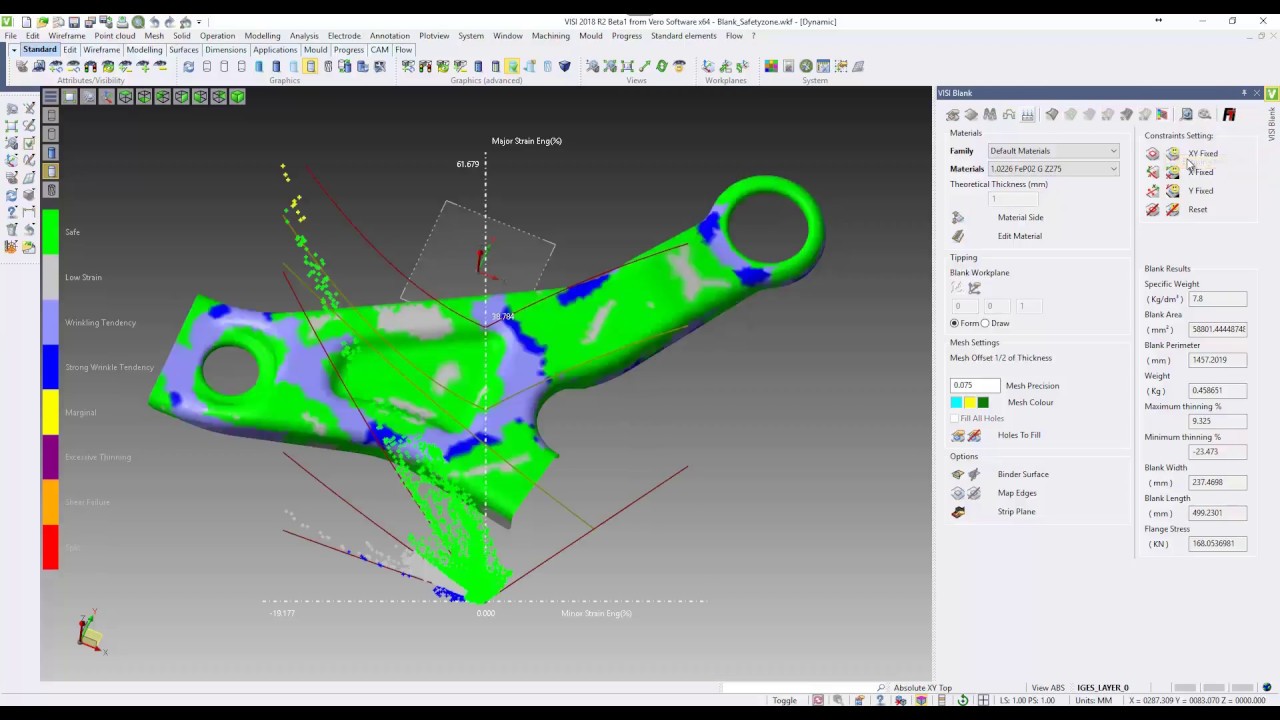This screenshot has height=720, width=1280.
Task: Click the Mesh Precision input field
Action: coord(975,385)
